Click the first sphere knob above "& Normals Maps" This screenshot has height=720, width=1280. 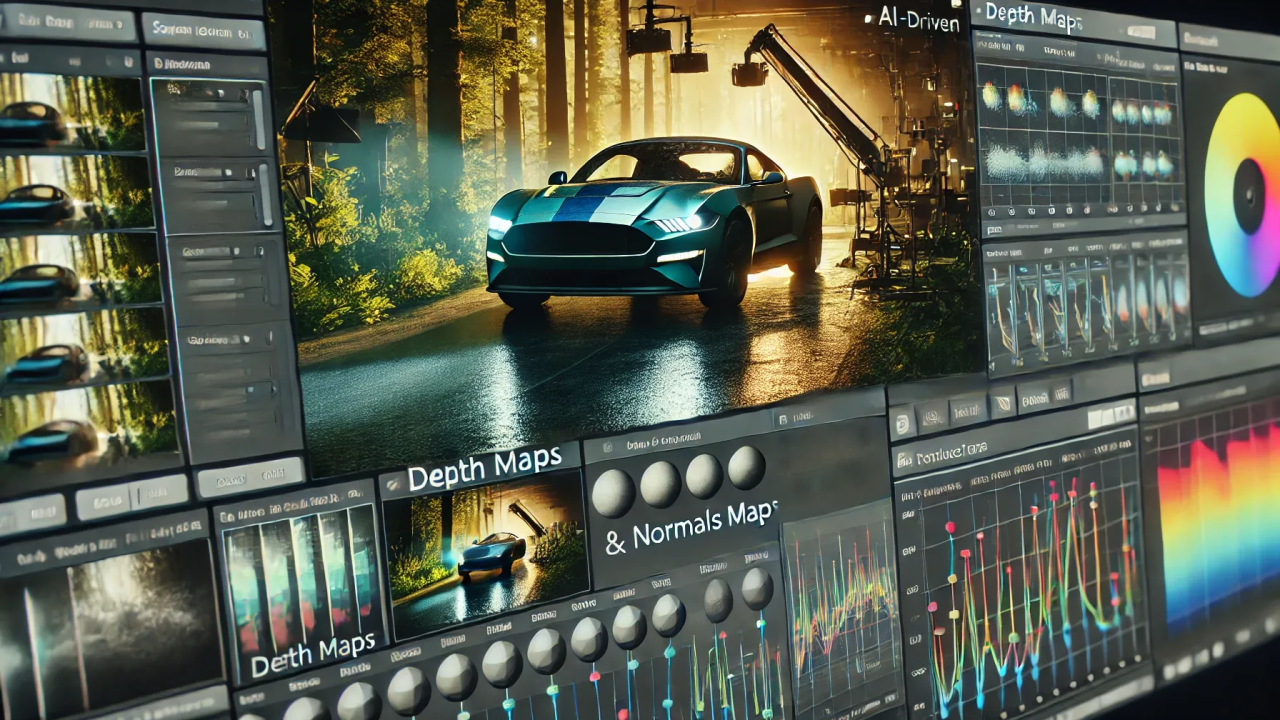(x=613, y=492)
